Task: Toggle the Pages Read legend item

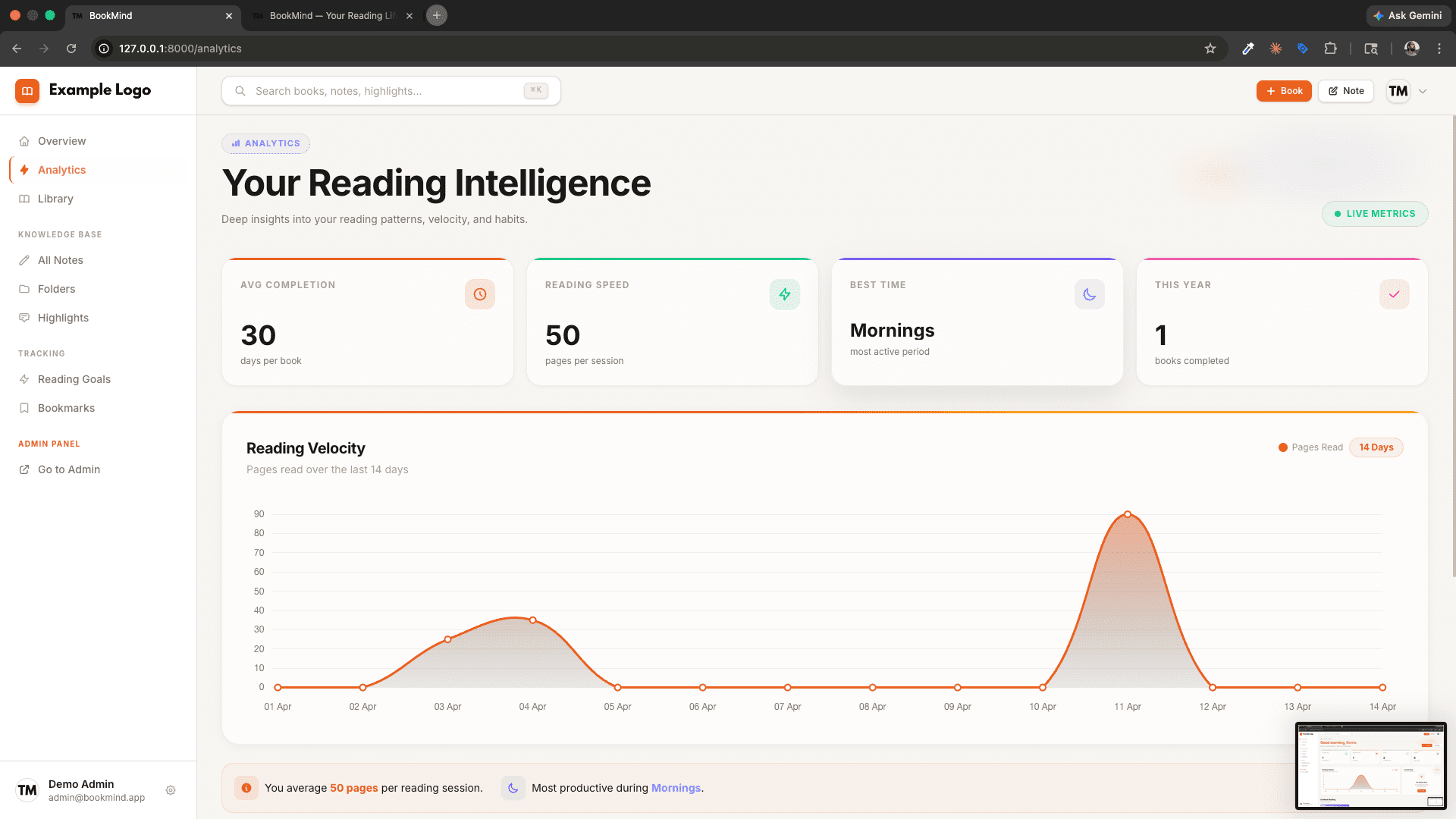Action: tap(1310, 447)
